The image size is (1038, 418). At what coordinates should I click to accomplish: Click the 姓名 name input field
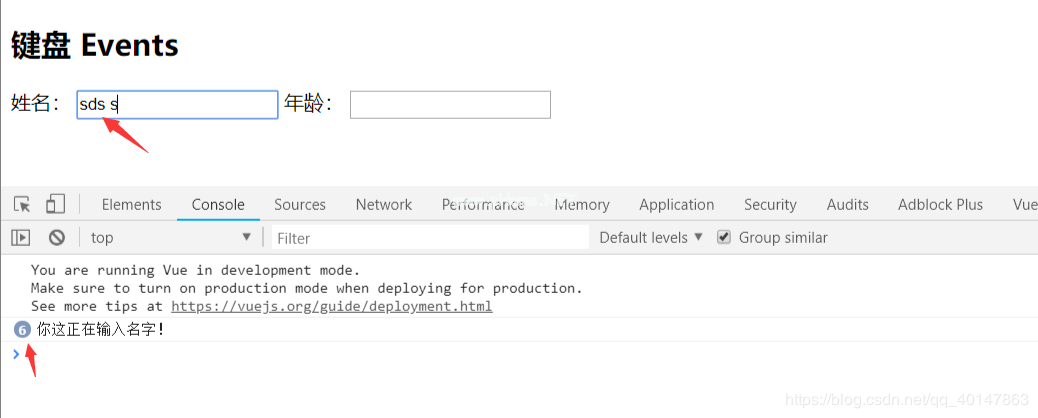177,104
